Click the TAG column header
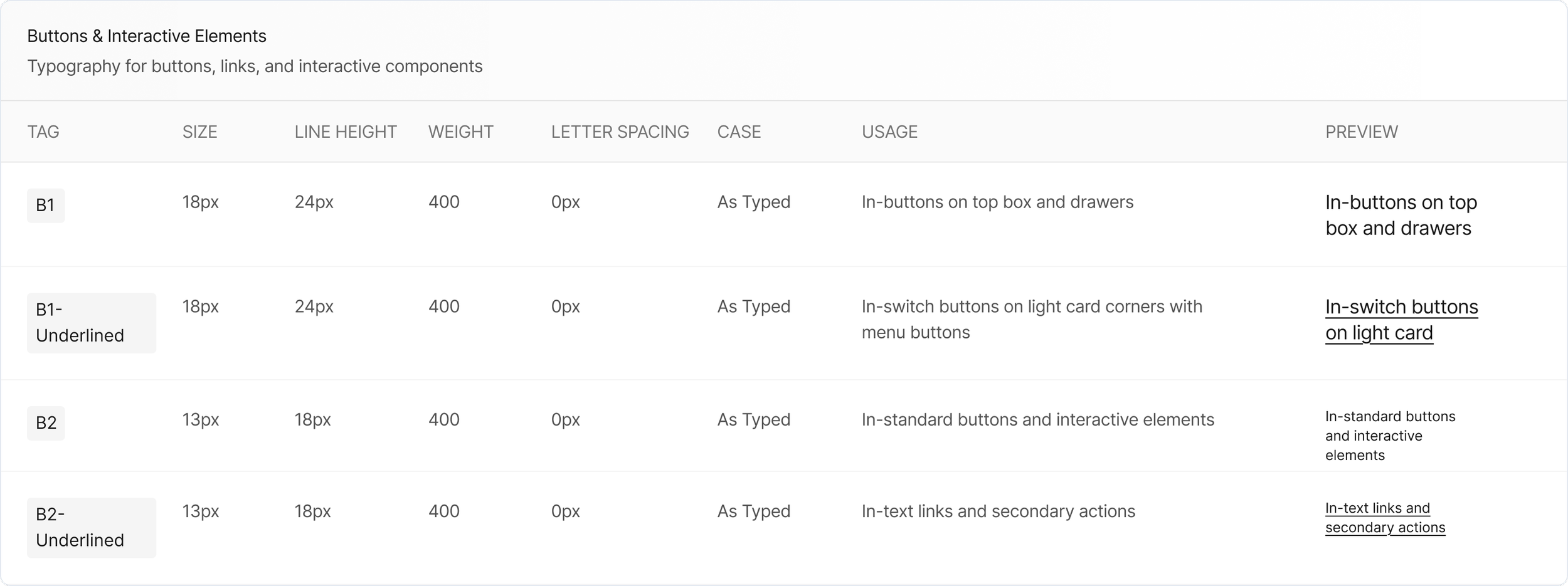Image resolution: width=1568 pixels, height=586 pixels. coord(43,132)
